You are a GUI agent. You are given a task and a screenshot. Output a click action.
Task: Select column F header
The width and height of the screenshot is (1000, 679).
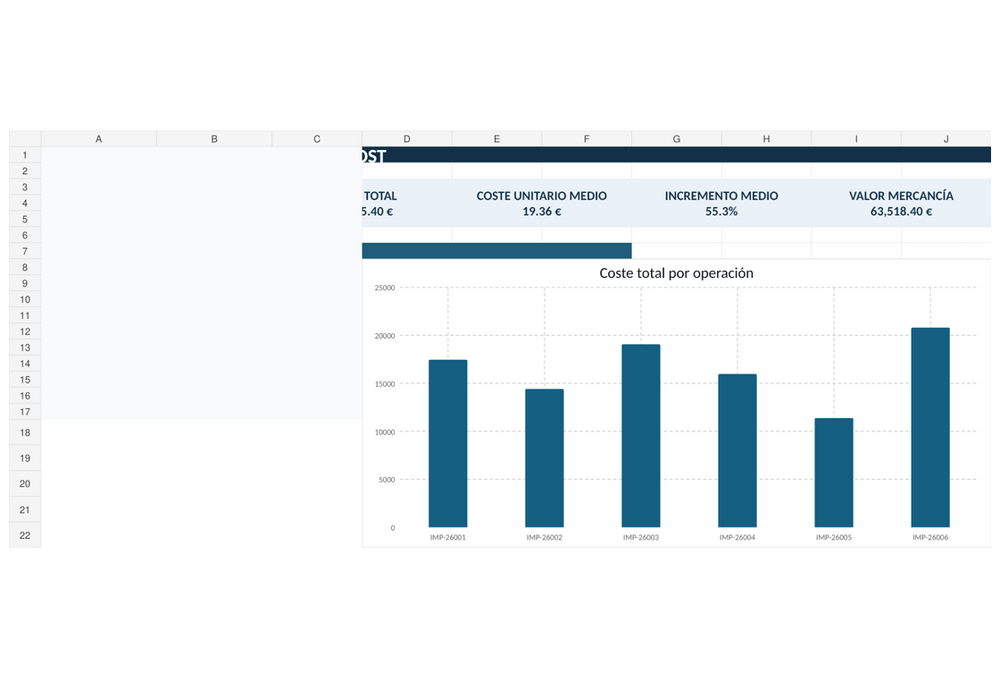587,138
